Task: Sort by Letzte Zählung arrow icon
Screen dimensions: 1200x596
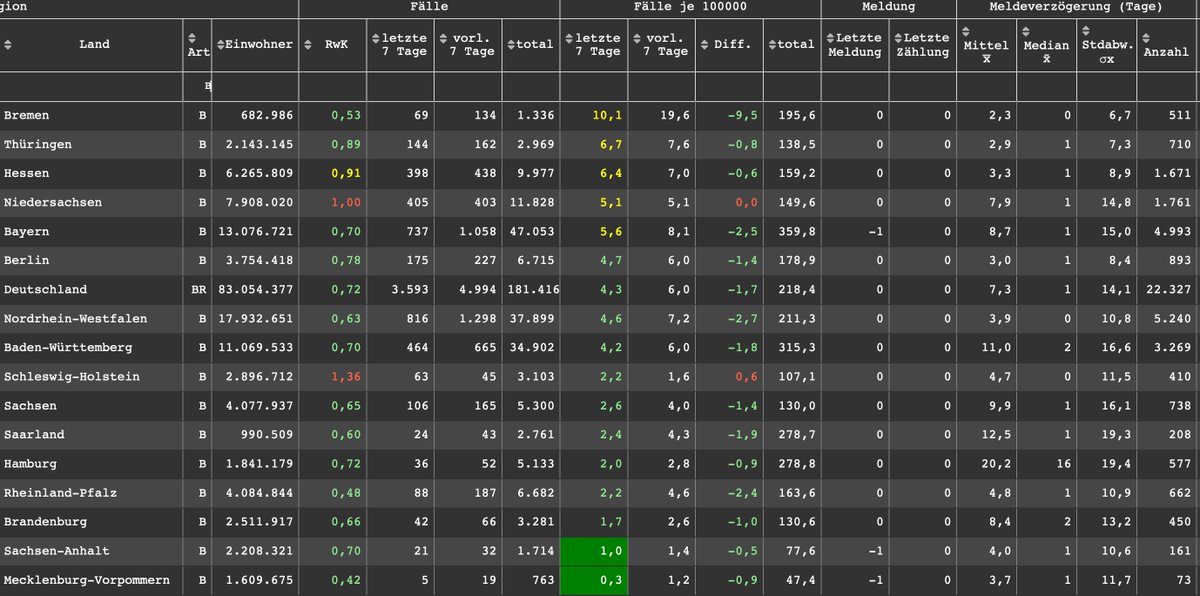Action: [x=898, y=38]
